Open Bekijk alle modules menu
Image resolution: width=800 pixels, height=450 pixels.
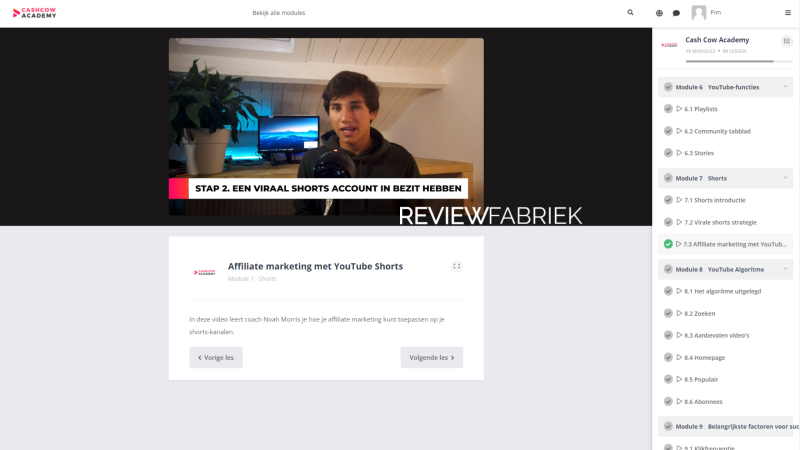279,13
